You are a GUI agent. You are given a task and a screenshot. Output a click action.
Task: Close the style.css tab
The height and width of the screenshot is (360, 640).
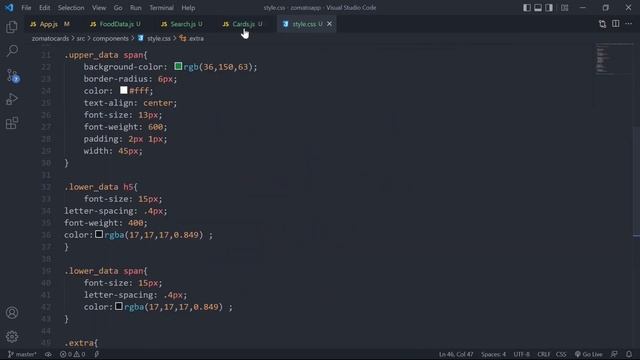(329, 24)
